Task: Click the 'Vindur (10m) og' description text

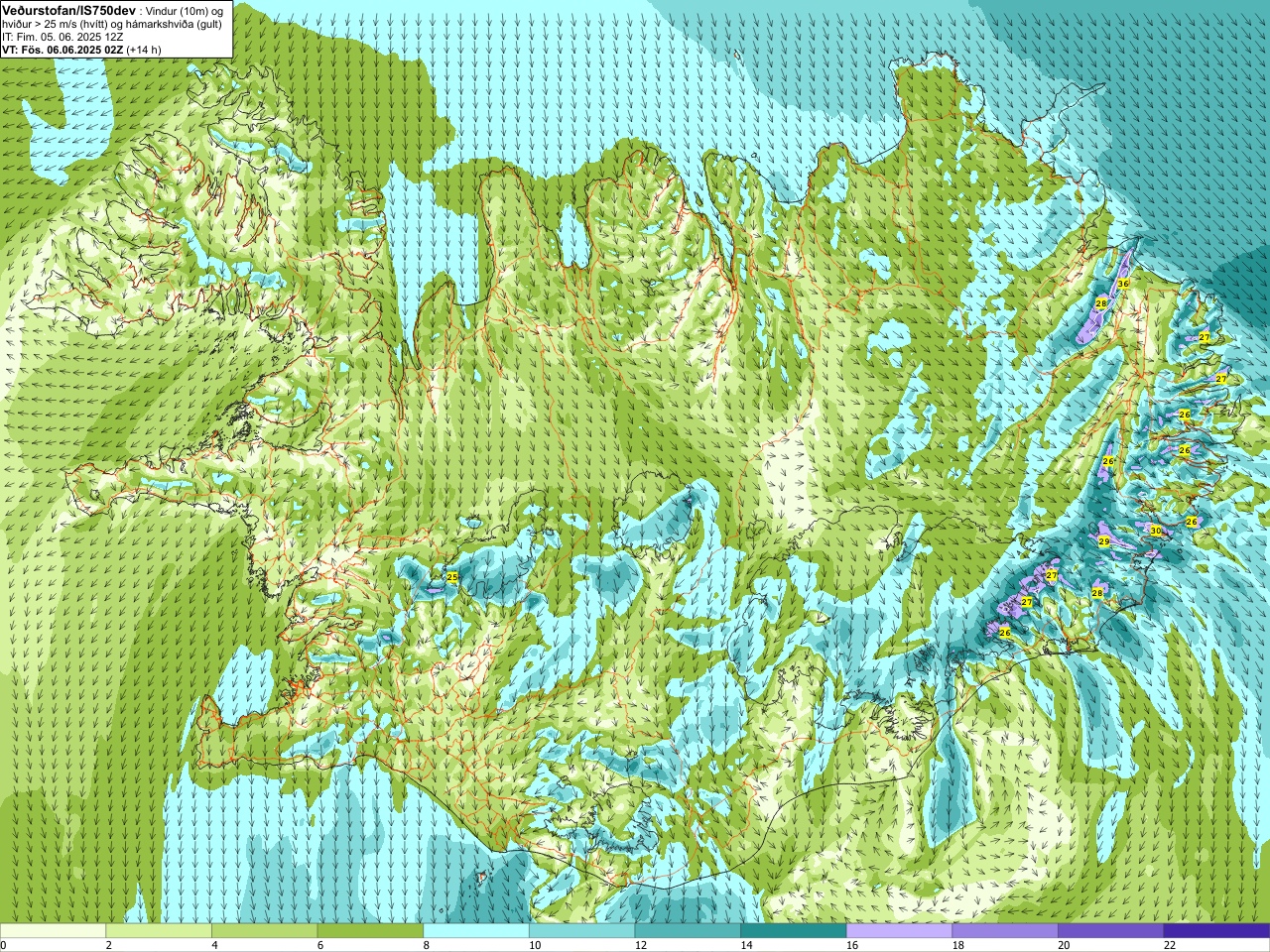Action: (185, 10)
